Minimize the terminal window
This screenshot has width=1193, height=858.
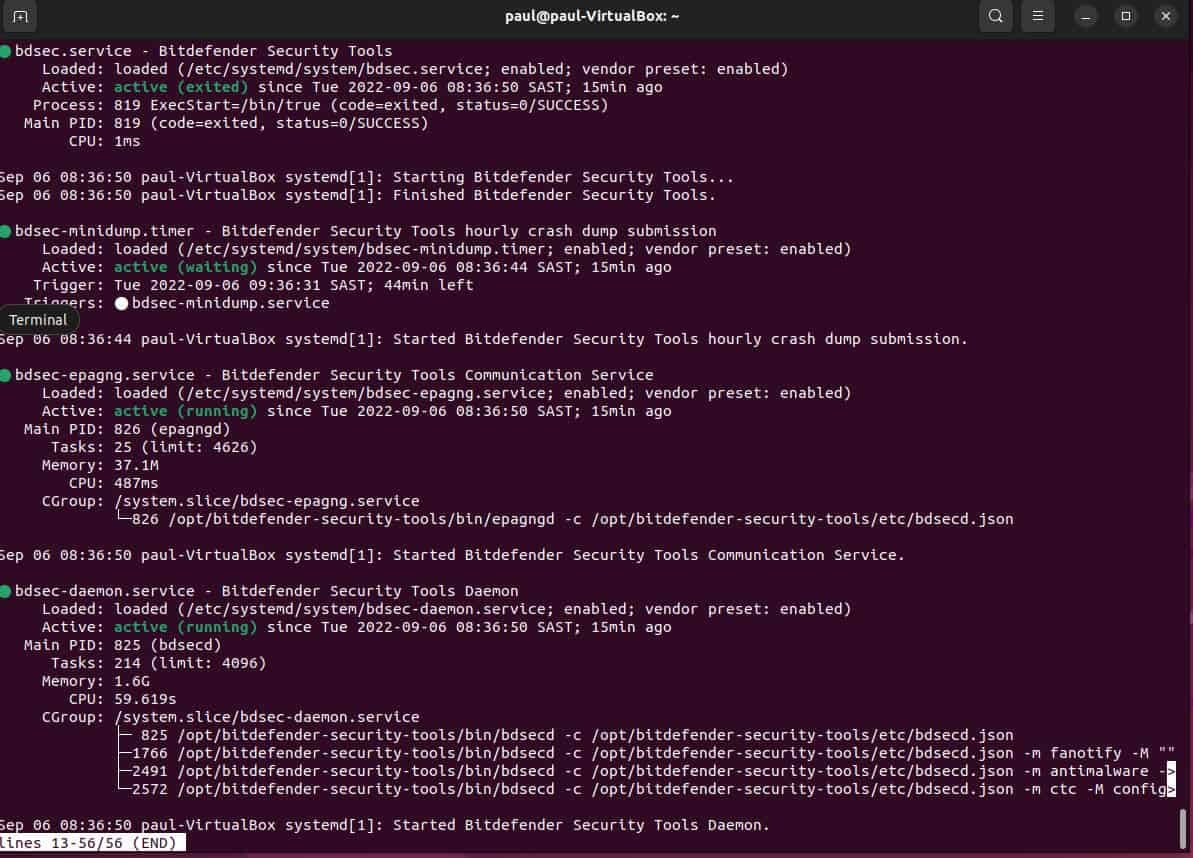click(x=1086, y=16)
